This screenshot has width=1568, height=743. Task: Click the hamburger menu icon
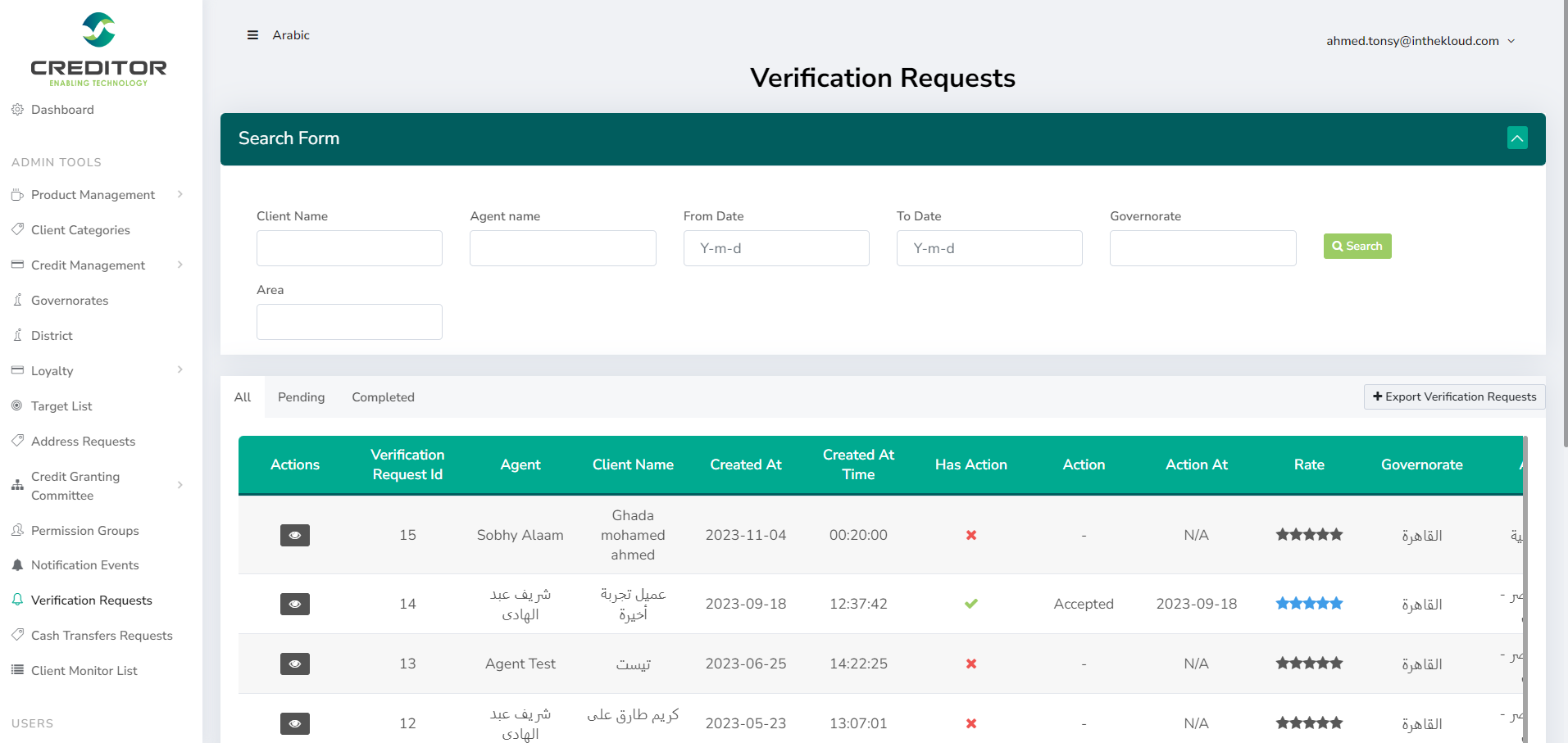click(252, 35)
